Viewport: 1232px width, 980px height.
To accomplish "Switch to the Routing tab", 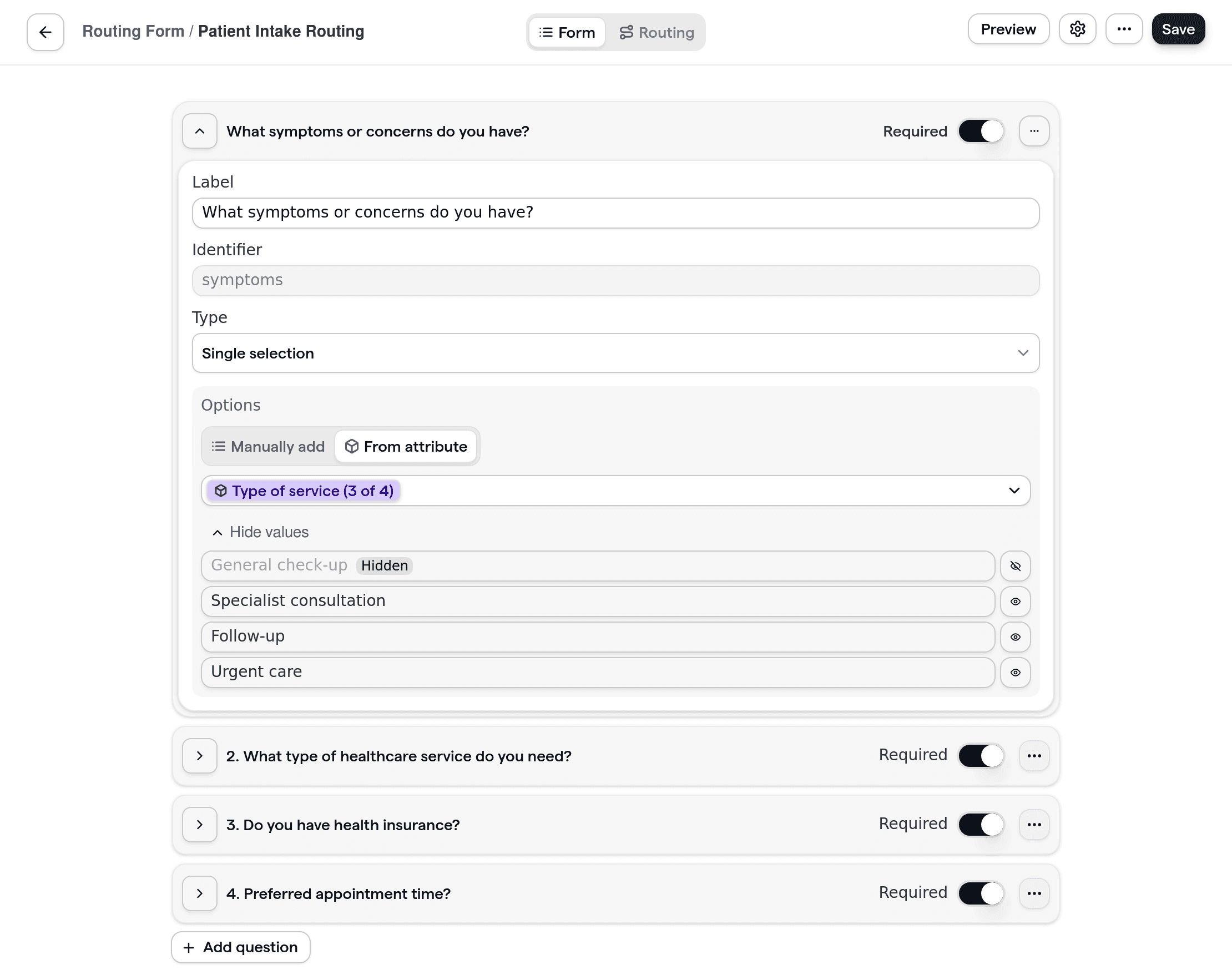I will pos(657,32).
